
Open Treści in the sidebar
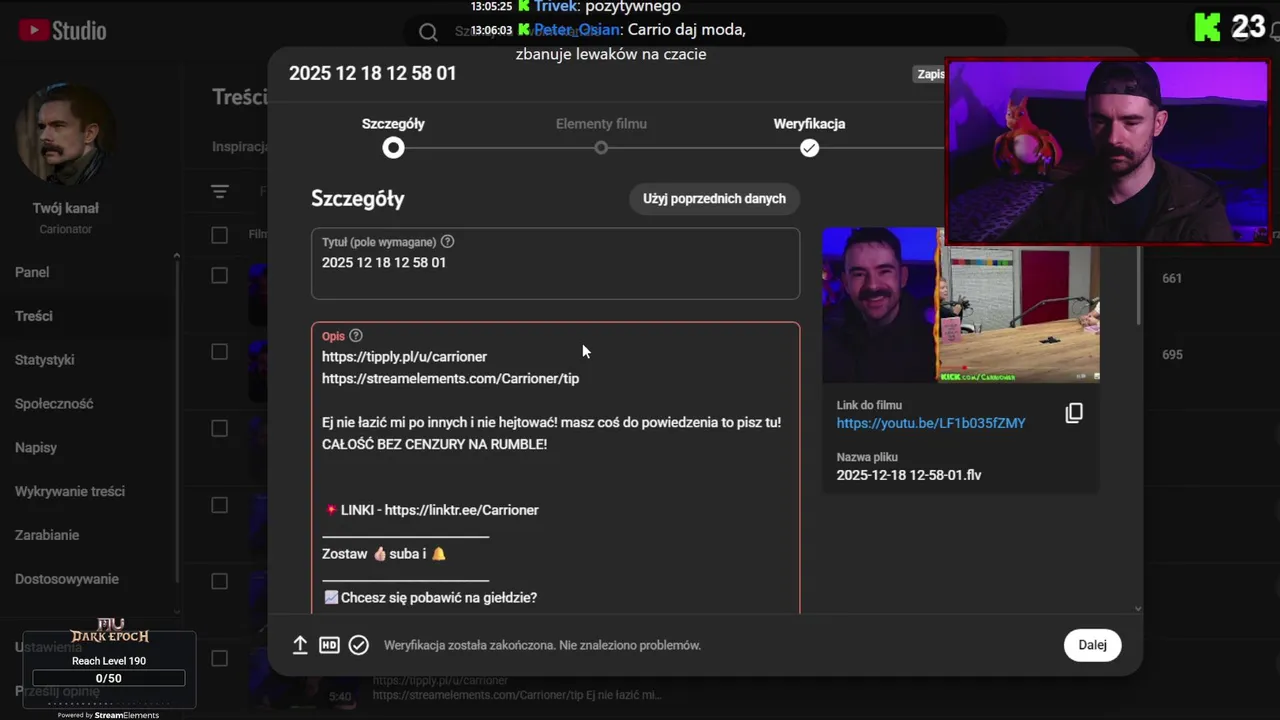pos(34,316)
